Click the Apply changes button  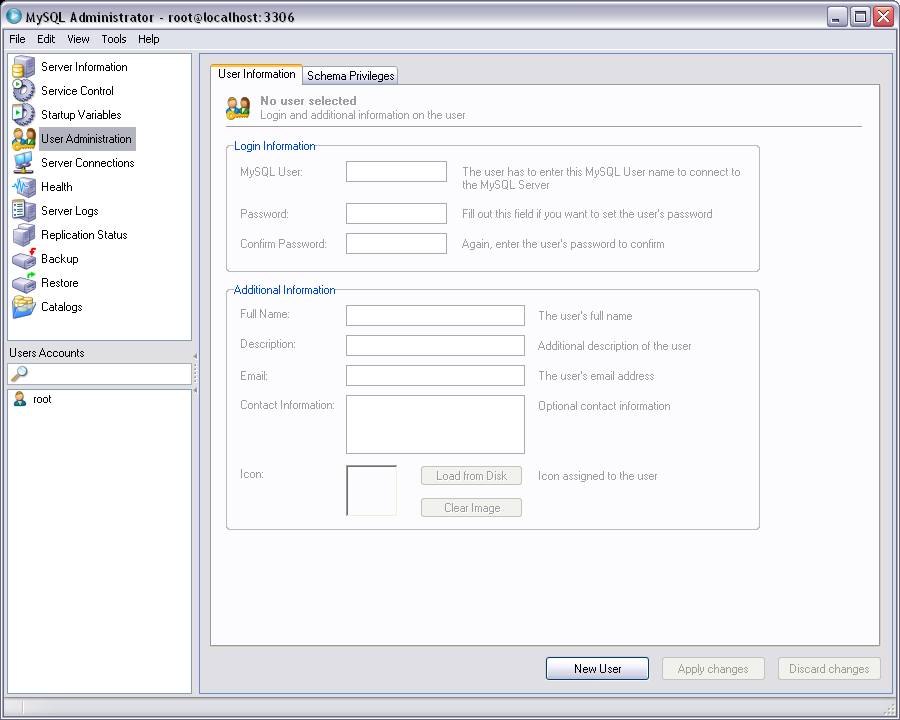(713, 668)
